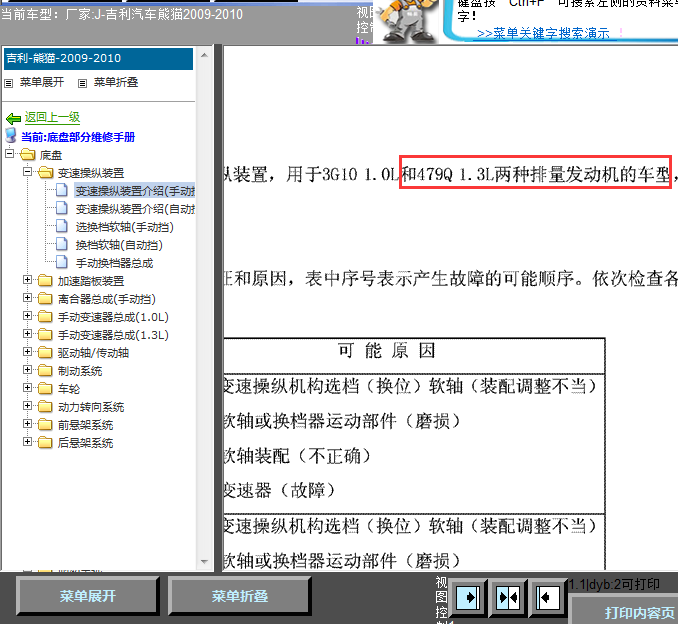Collapse the 变速操纵装置 folder
678x628 pixels.
tap(28, 172)
